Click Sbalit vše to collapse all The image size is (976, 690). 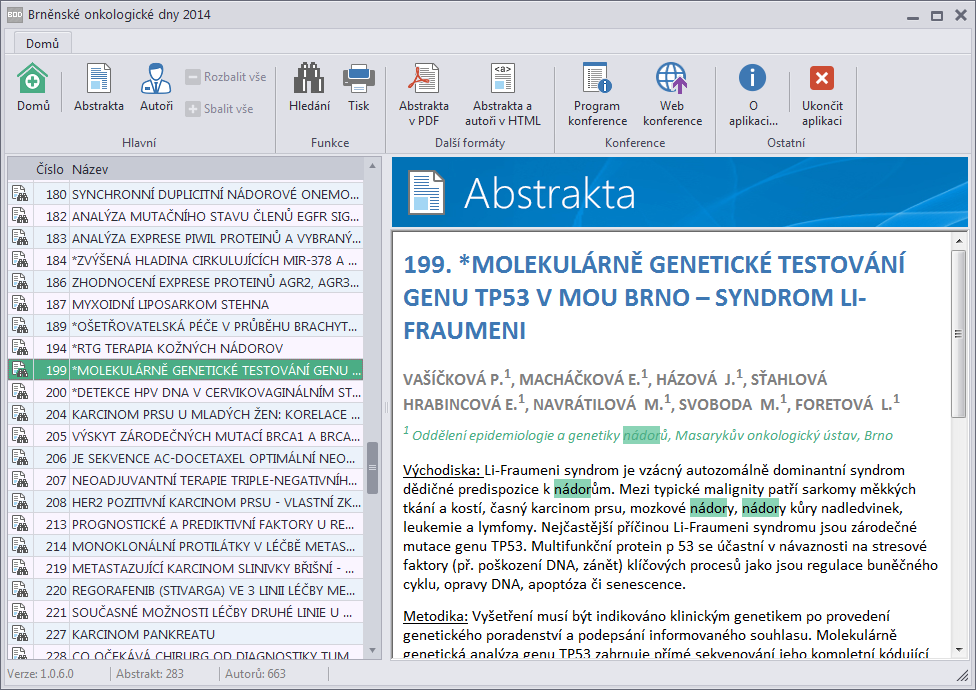(x=220, y=109)
